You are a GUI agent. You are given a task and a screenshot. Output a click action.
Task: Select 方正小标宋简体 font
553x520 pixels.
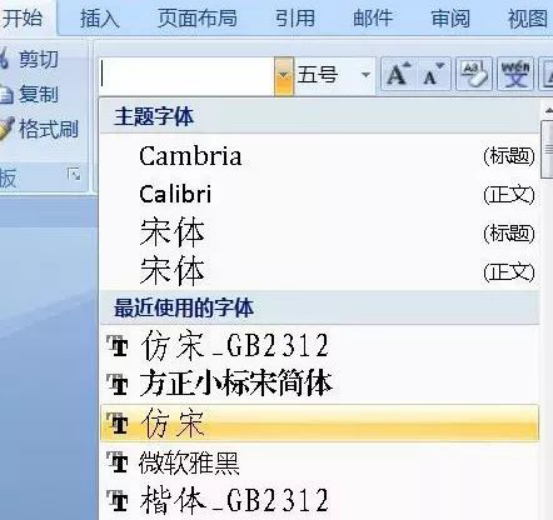(x=320, y=384)
